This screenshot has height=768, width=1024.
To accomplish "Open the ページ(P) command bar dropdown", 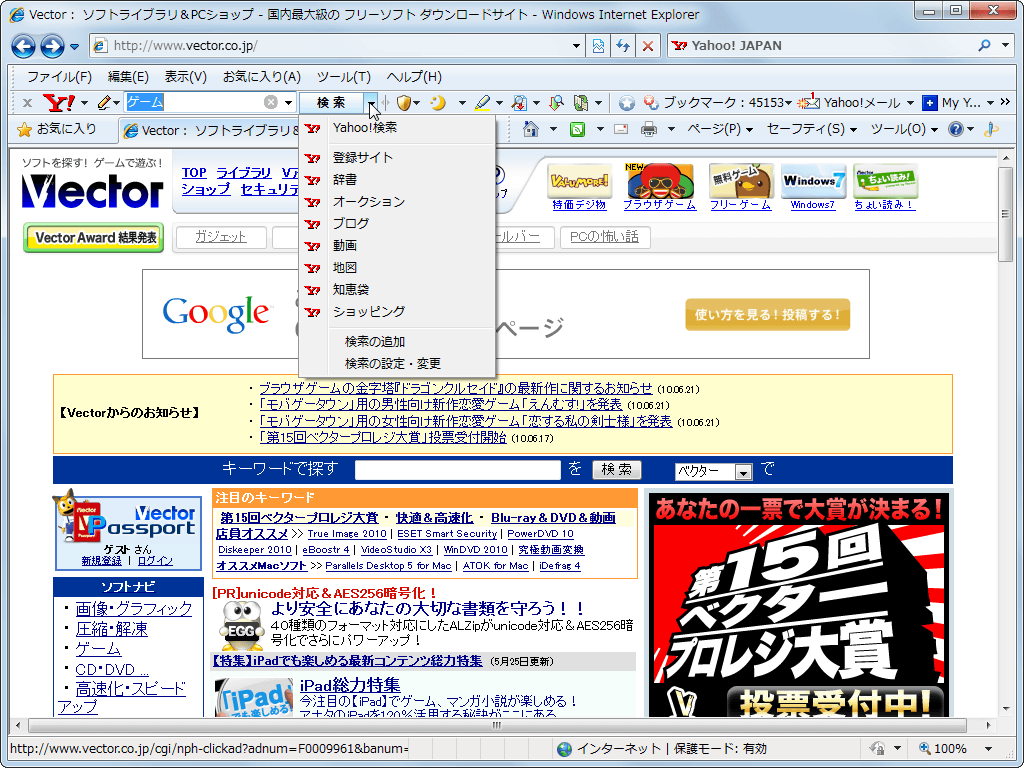I will pos(720,129).
